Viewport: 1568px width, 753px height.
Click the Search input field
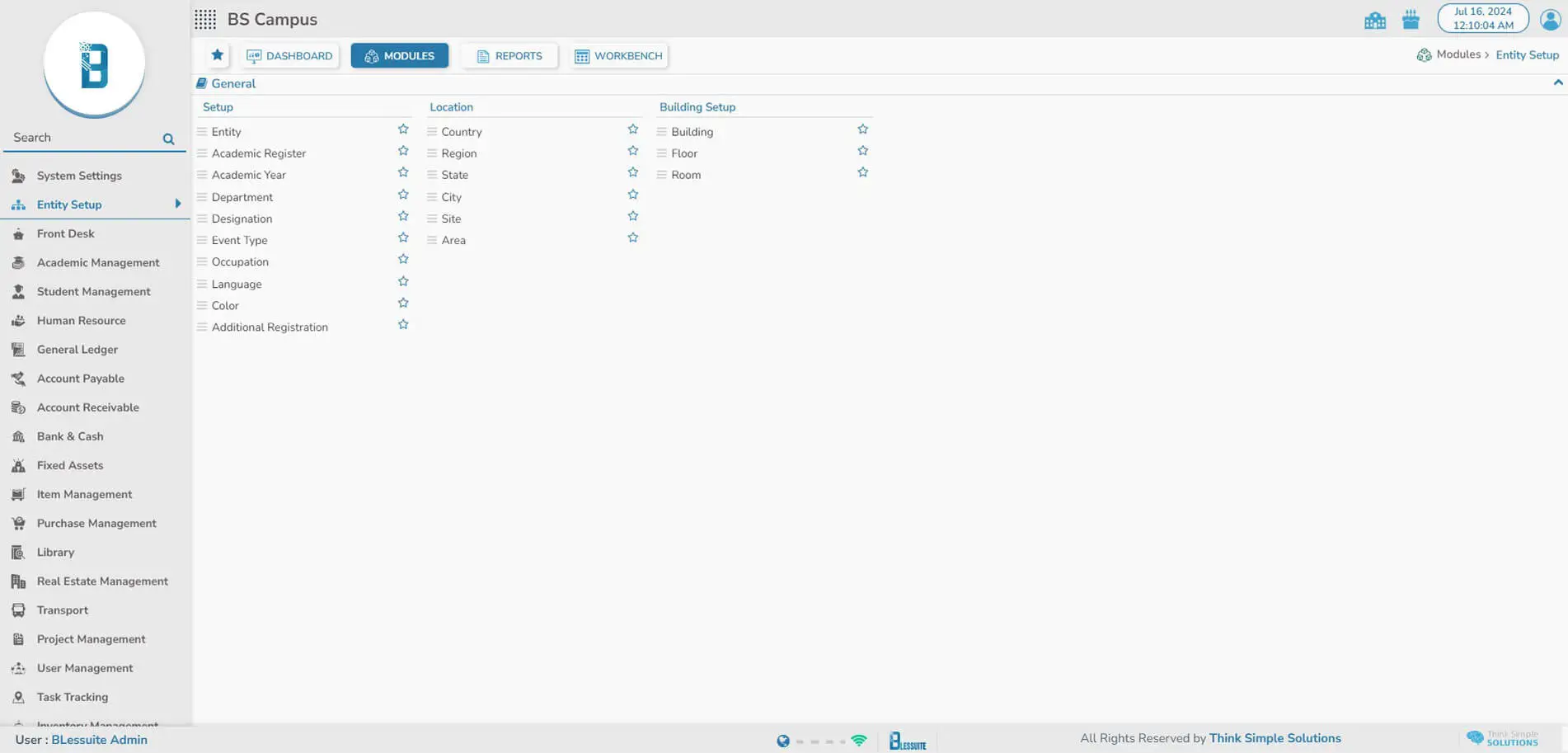(x=82, y=138)
